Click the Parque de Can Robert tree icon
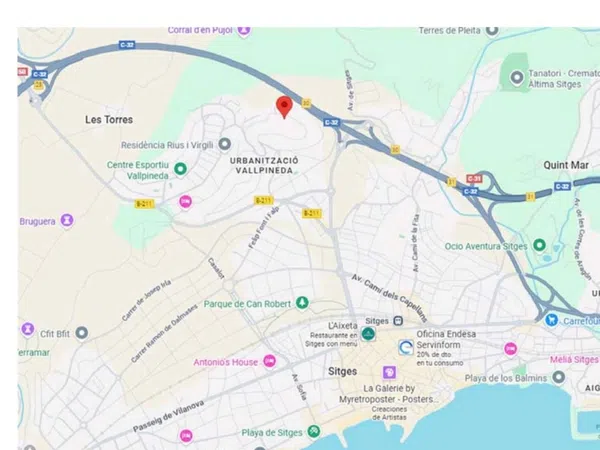Screen dimensions: 600x450 click(x=302, y=303)
